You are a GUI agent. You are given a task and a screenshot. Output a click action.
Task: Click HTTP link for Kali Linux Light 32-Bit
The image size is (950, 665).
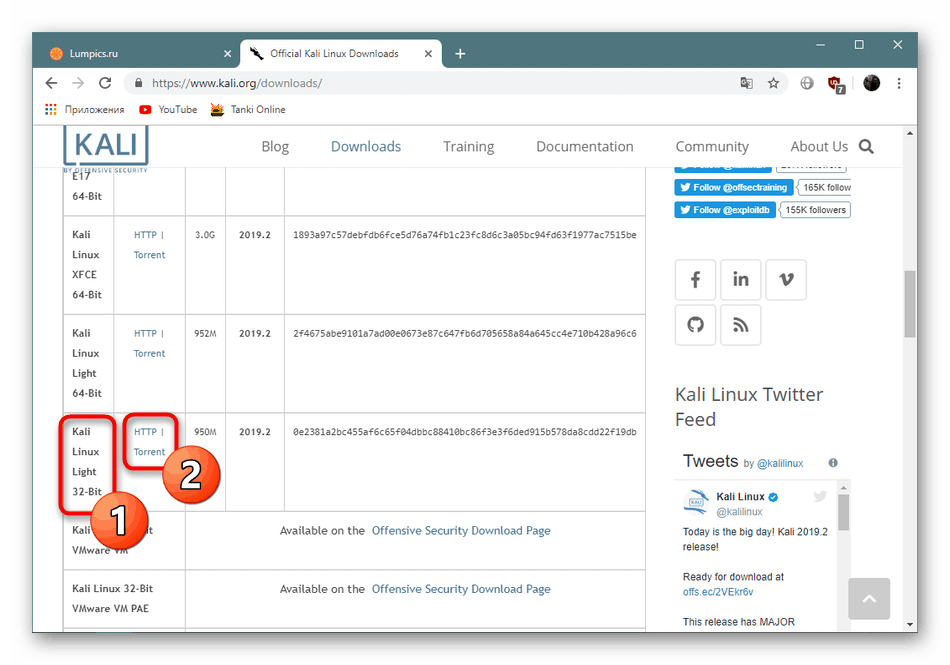point(145,432)
